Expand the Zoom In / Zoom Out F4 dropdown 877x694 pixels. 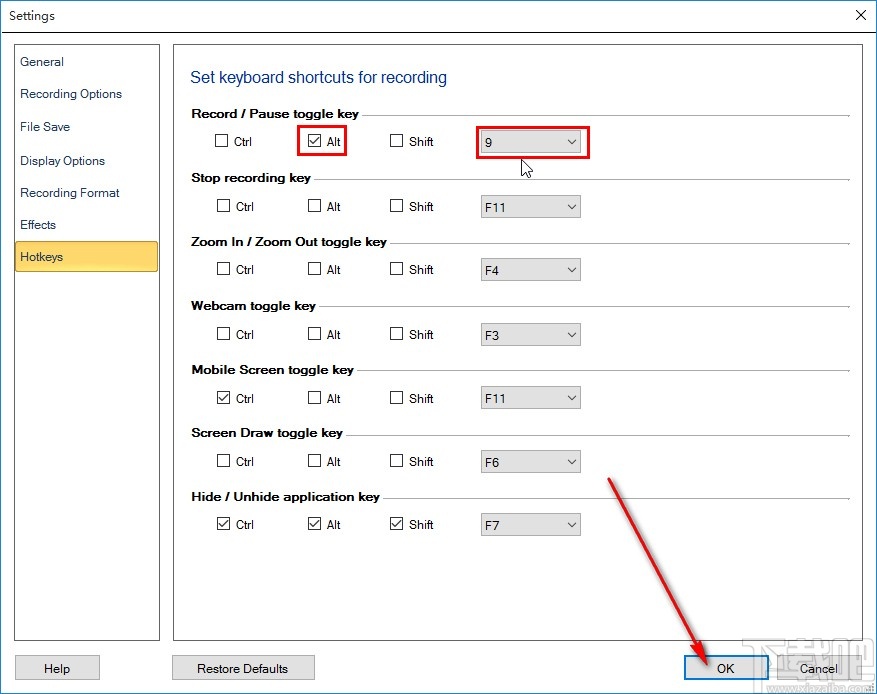(x=530, y=270)
